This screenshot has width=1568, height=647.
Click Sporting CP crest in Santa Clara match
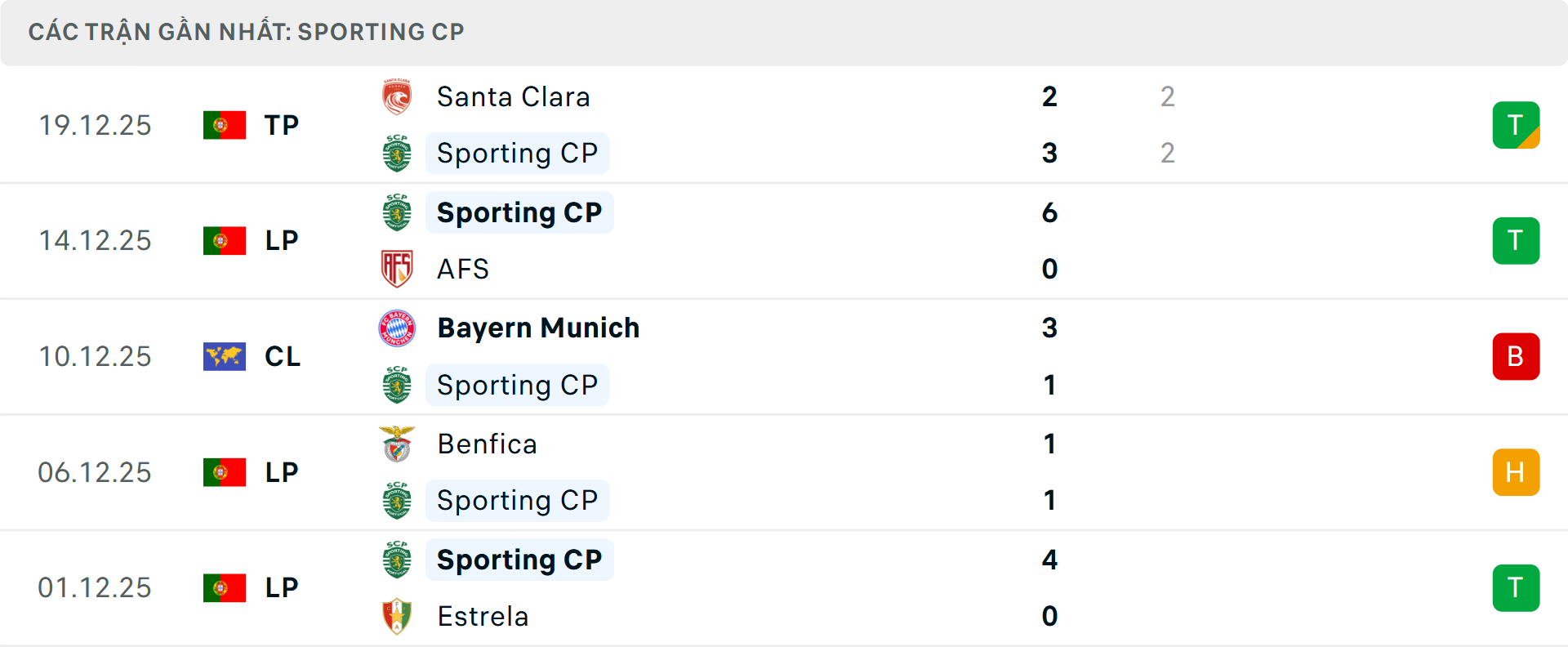[x=397, y=154]
